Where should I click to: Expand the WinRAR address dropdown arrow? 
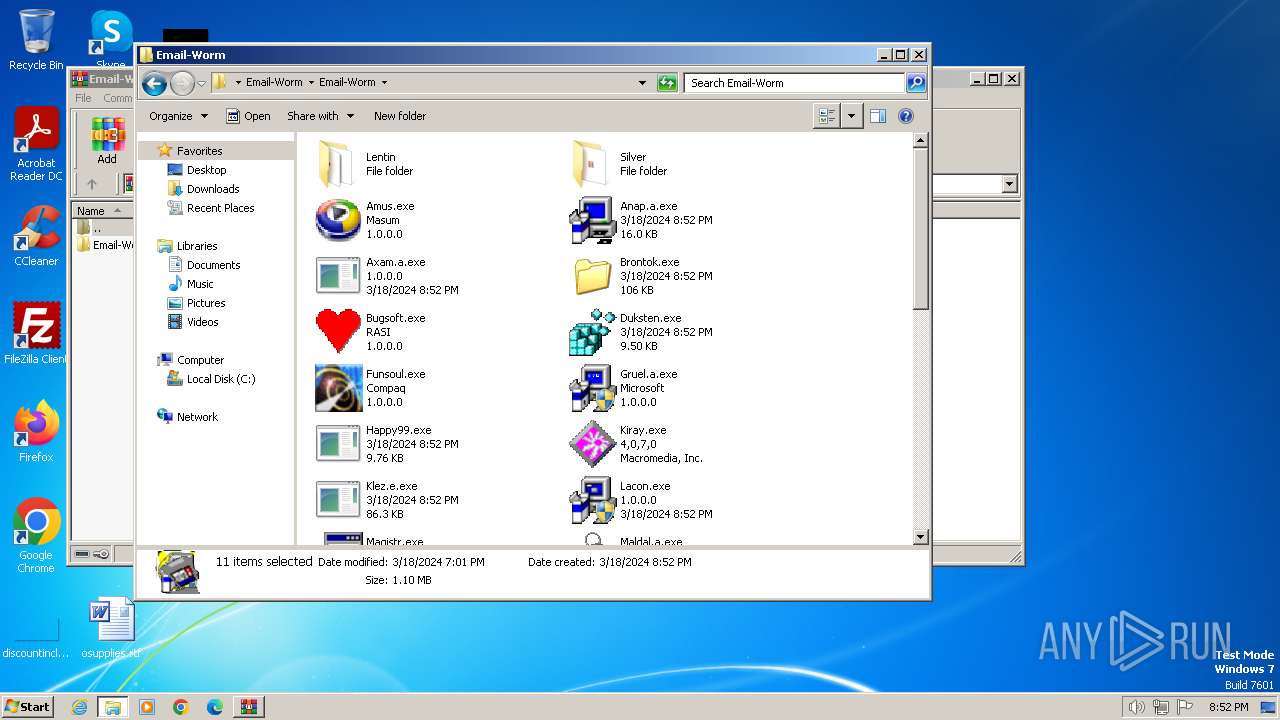point(1008,184)
